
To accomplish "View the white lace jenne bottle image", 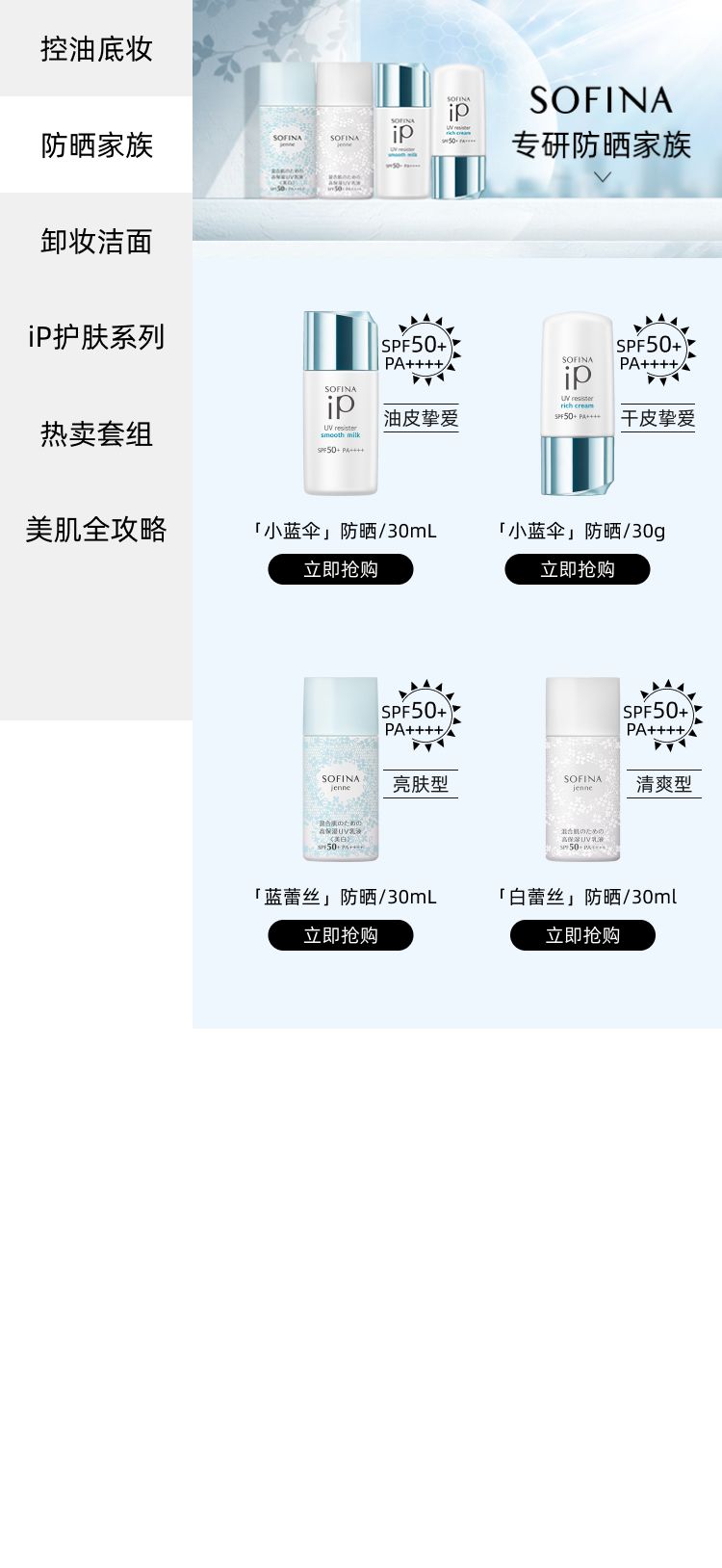I will pyautogui.click(x=582, y=770).
